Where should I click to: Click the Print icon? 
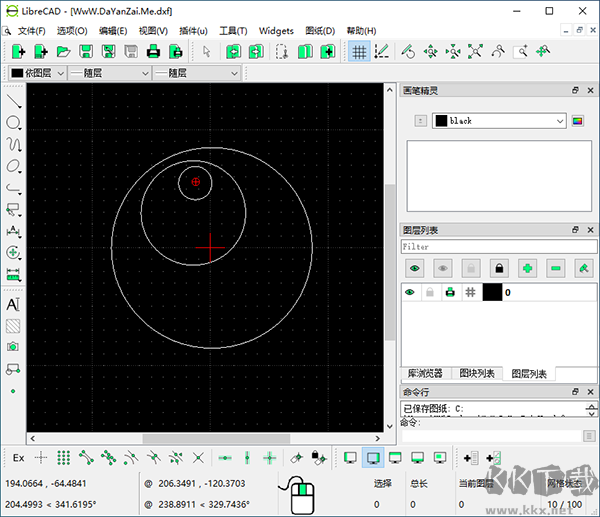pos(153,51)
